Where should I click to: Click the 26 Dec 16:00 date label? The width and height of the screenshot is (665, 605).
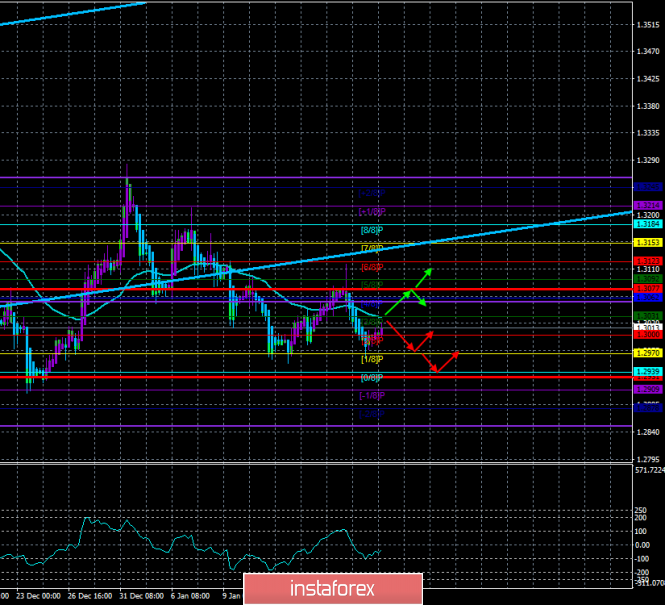pyautogui.click(x=90, y=596)
